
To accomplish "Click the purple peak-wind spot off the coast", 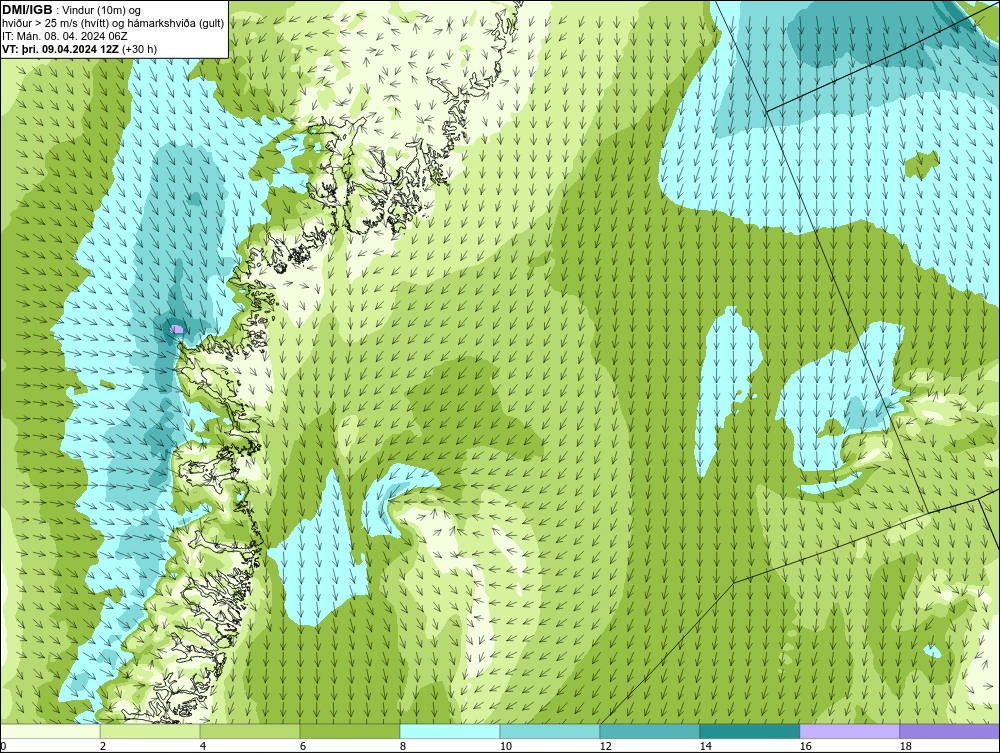I will click(x=177, y=329).
